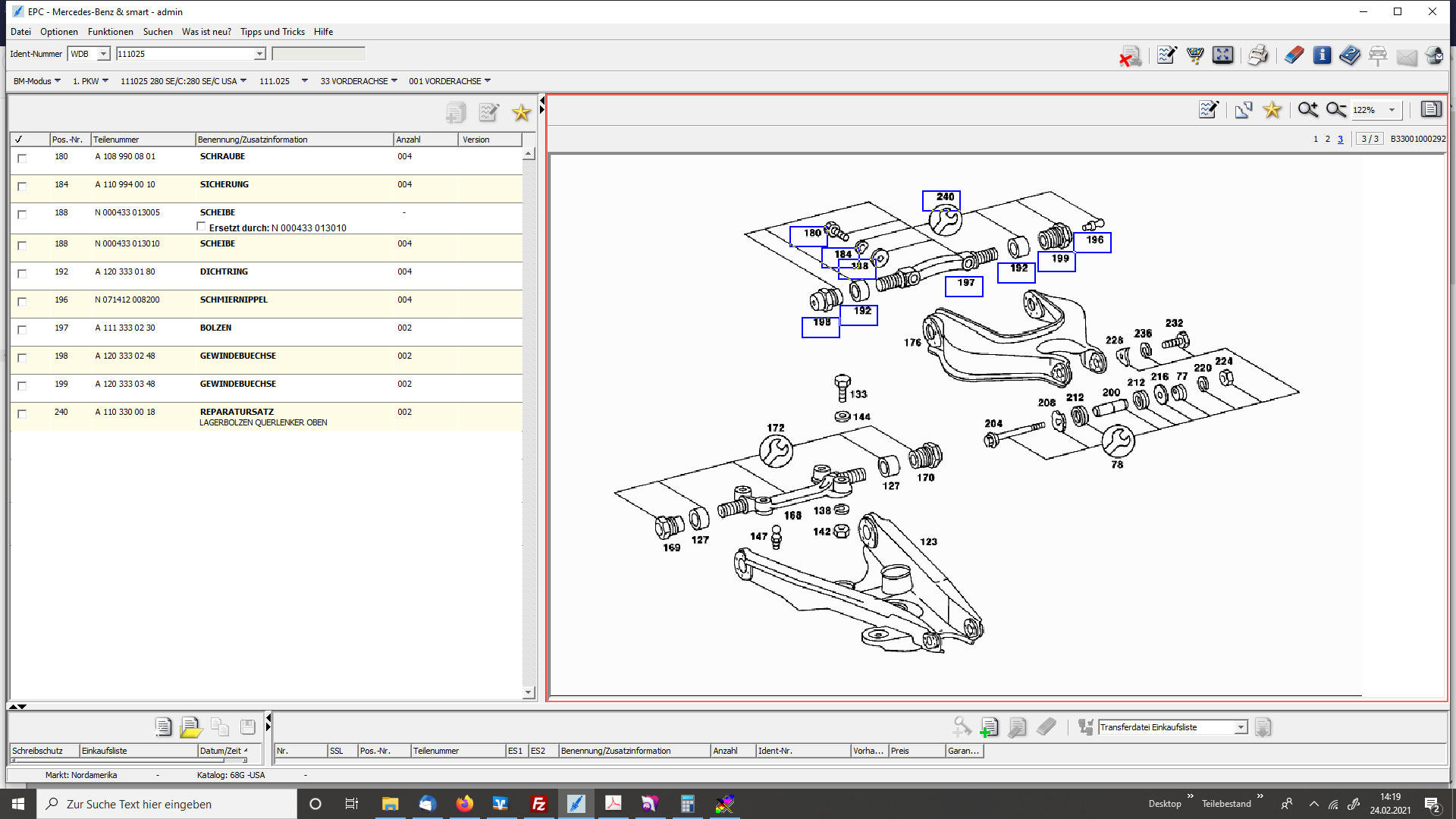The height and width of the screenshot is (819, 1456).
Task: Open the blue info icon
Action: click(1322, 55)
